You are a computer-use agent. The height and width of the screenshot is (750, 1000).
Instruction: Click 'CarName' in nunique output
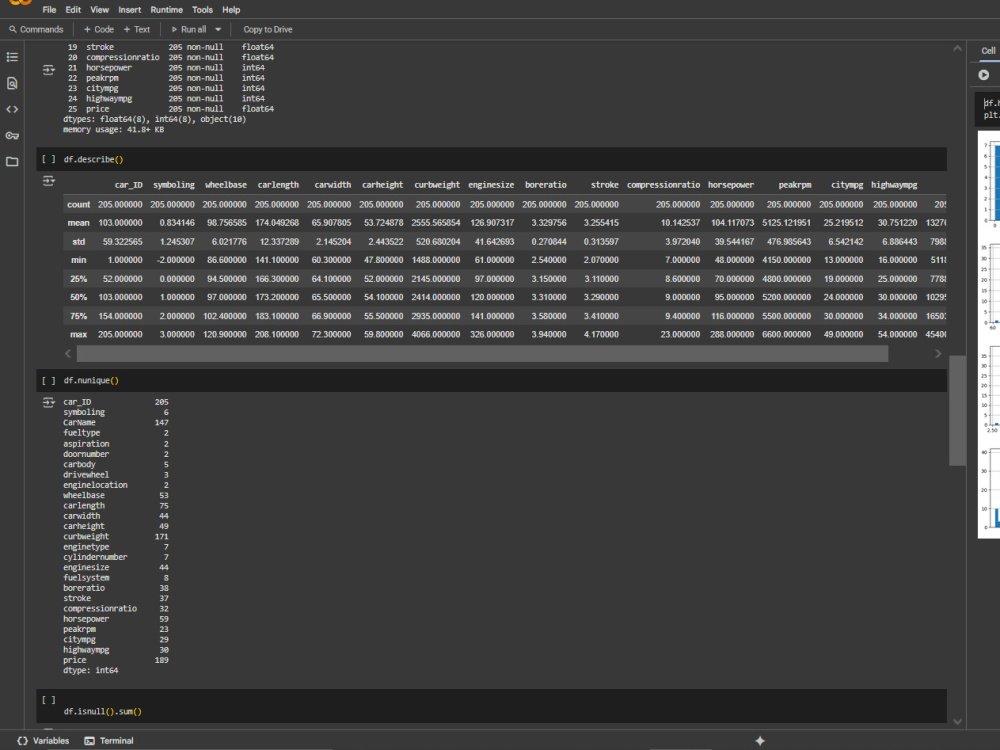tap(79, 423)
